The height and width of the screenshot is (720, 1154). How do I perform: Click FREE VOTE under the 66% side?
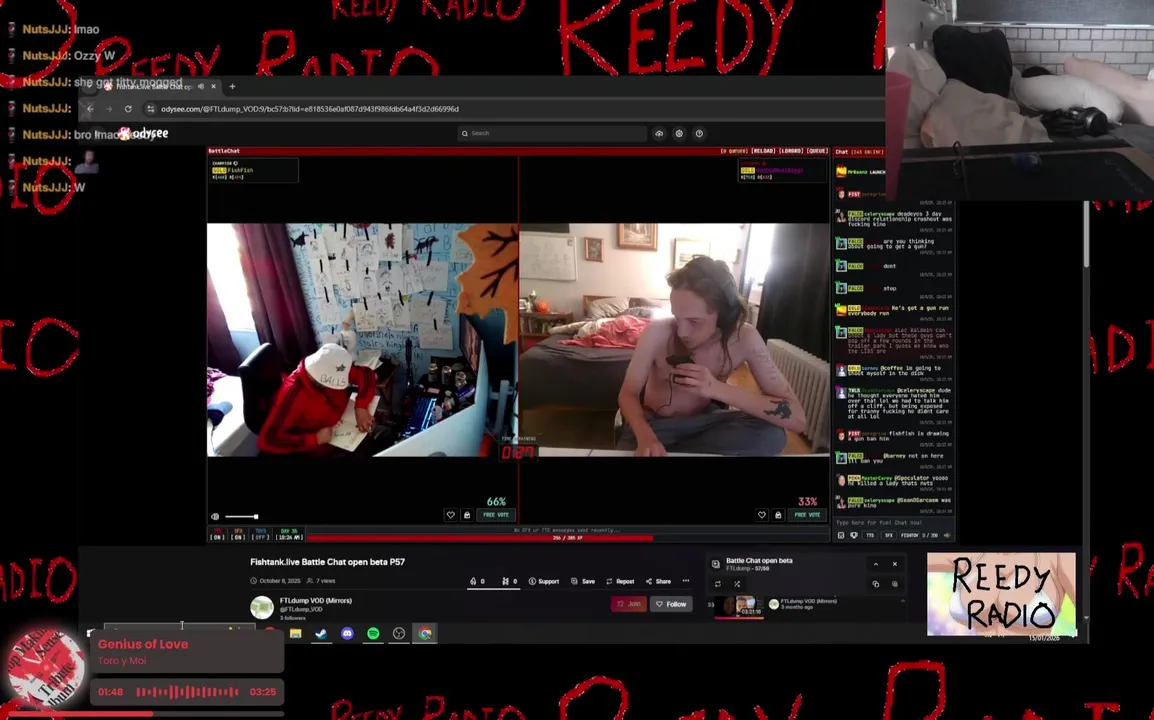point(496,515)
